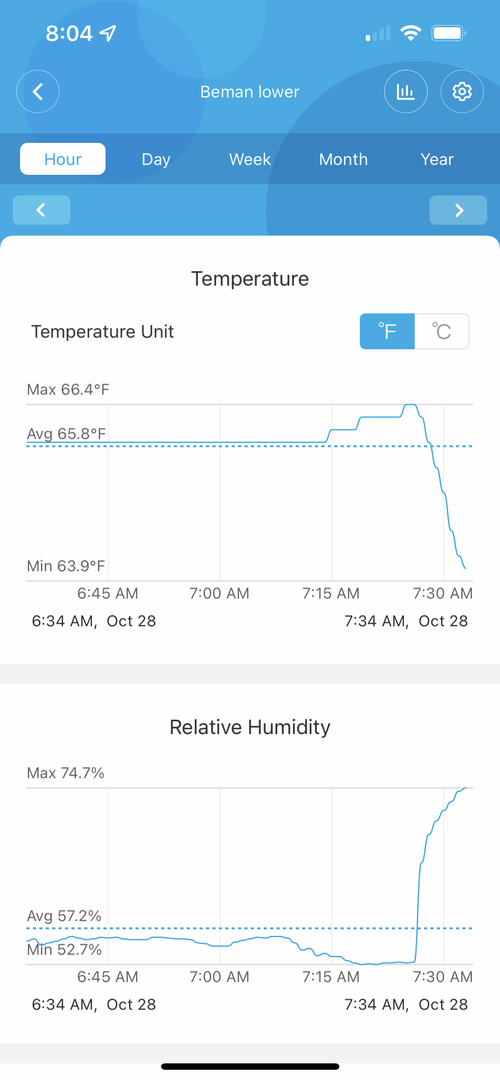The height and width of the screenshot is (1080, 500).
Task: Switch to the Week tab
Action: 250,159
